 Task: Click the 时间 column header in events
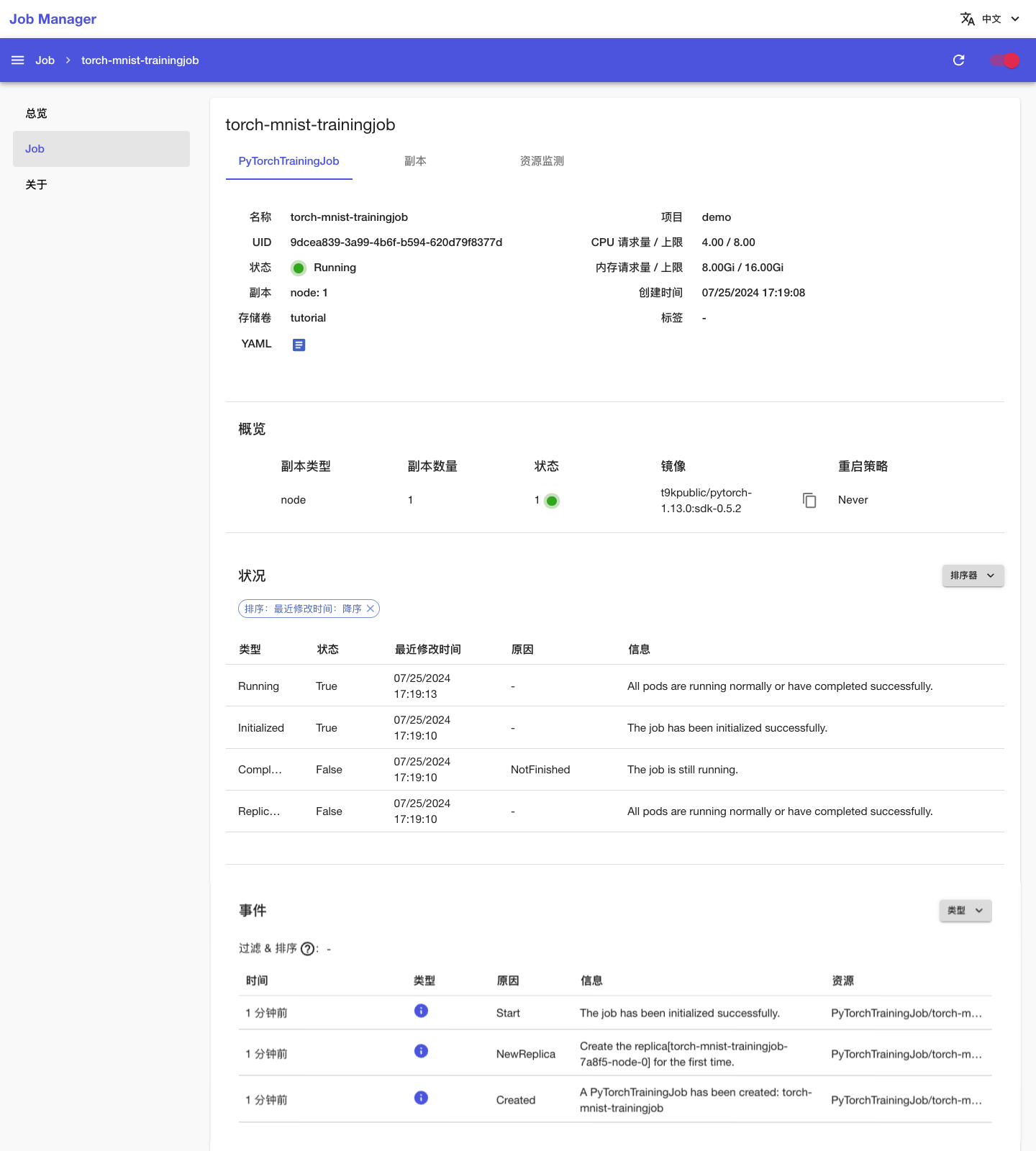tap(257, 981)
